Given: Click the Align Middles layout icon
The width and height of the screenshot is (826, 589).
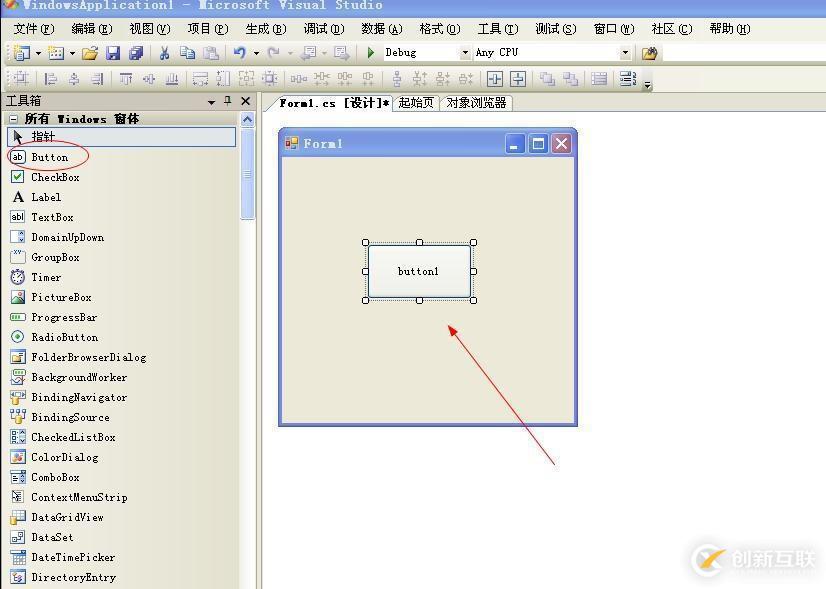Looking at the screenshot, I should coord(149,79).
